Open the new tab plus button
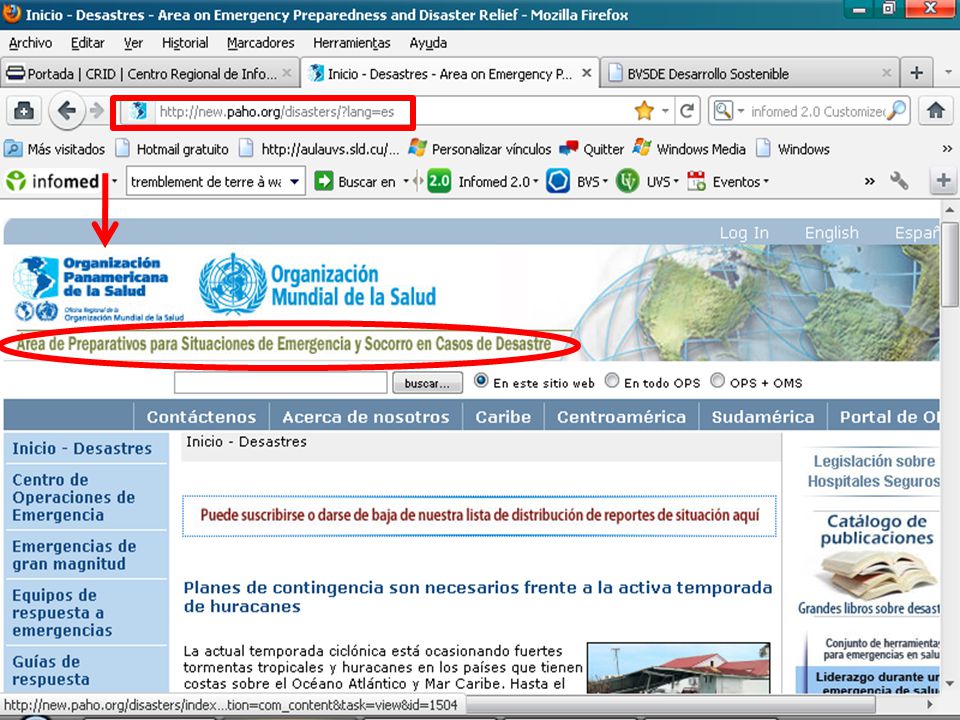The width and height of the screenshot is (960, 720). tap(917, 73)
